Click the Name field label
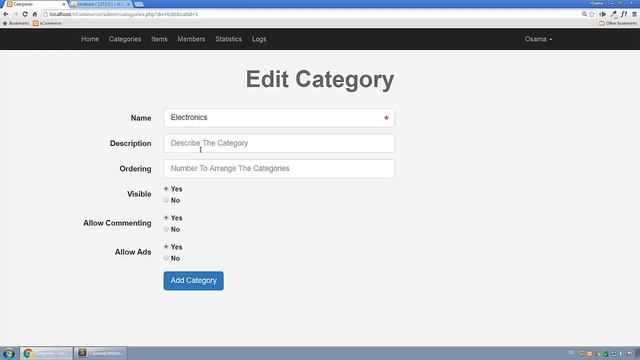This screenshot has height=360, width=640. (141, 118)
